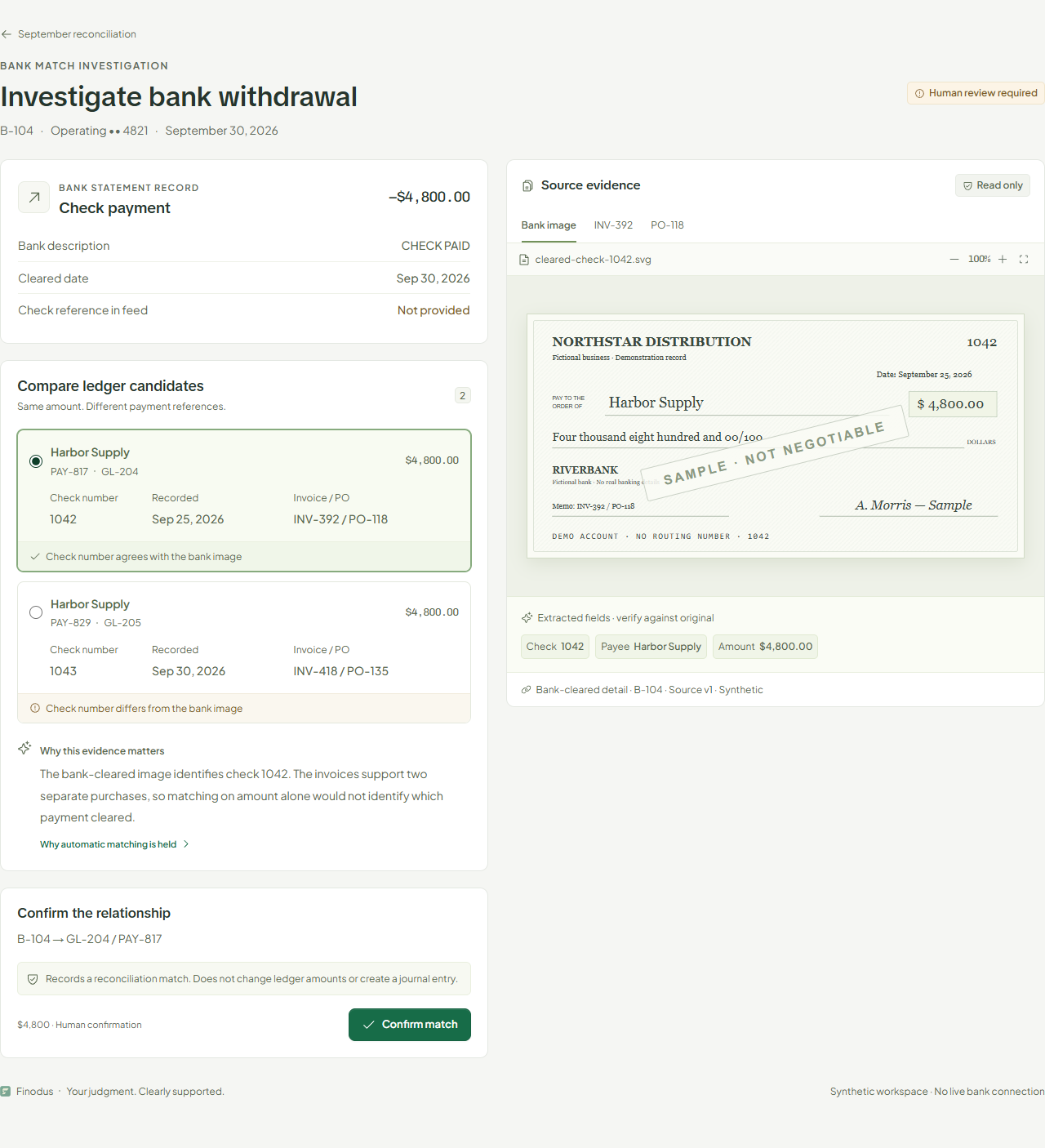This screenshot has width=1045, height=1148.
Task: Click the cleared-check-1042.svg filename
Action: pos(593,260)
